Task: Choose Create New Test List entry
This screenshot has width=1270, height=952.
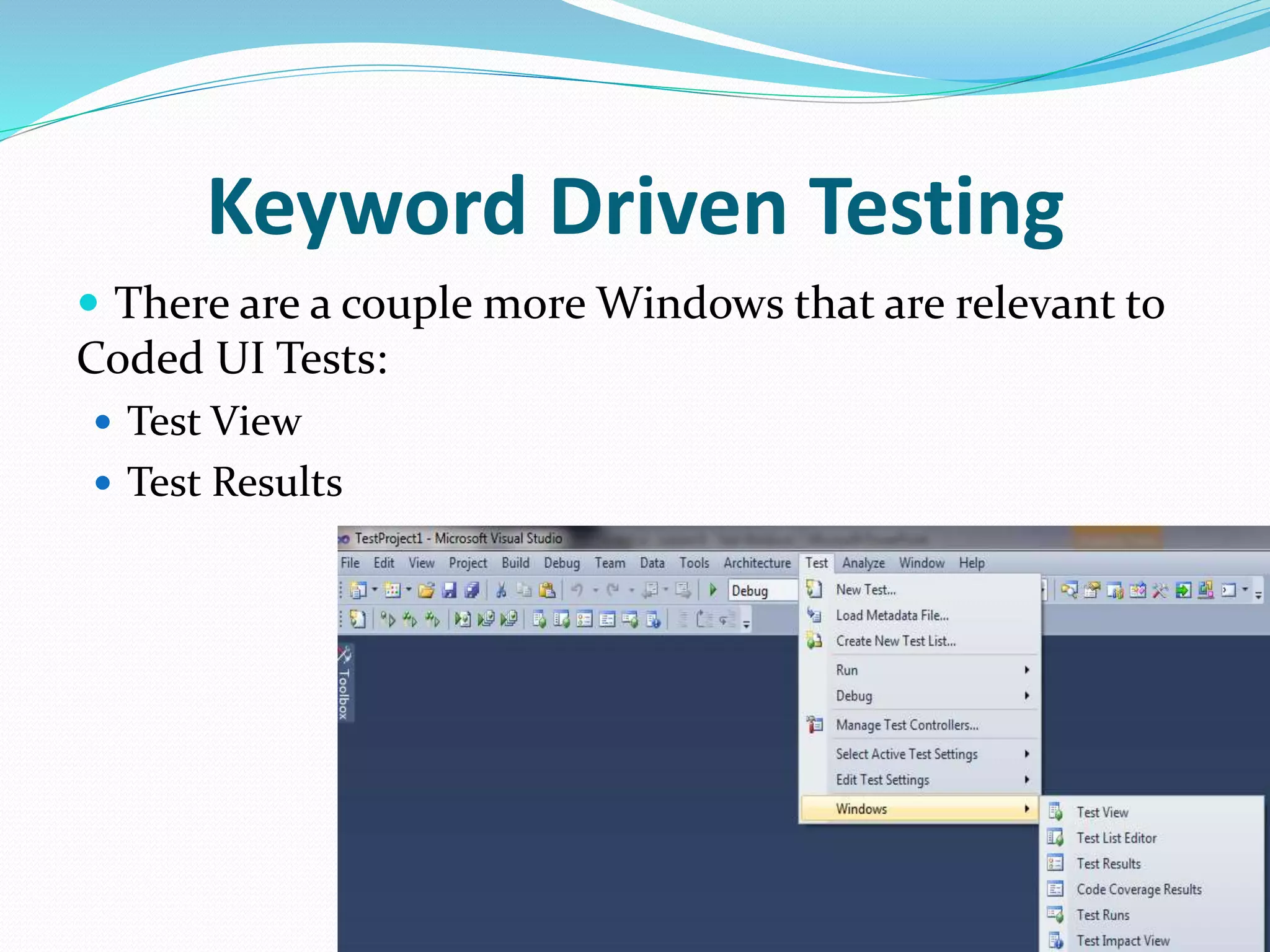Action: click(895, 641)
